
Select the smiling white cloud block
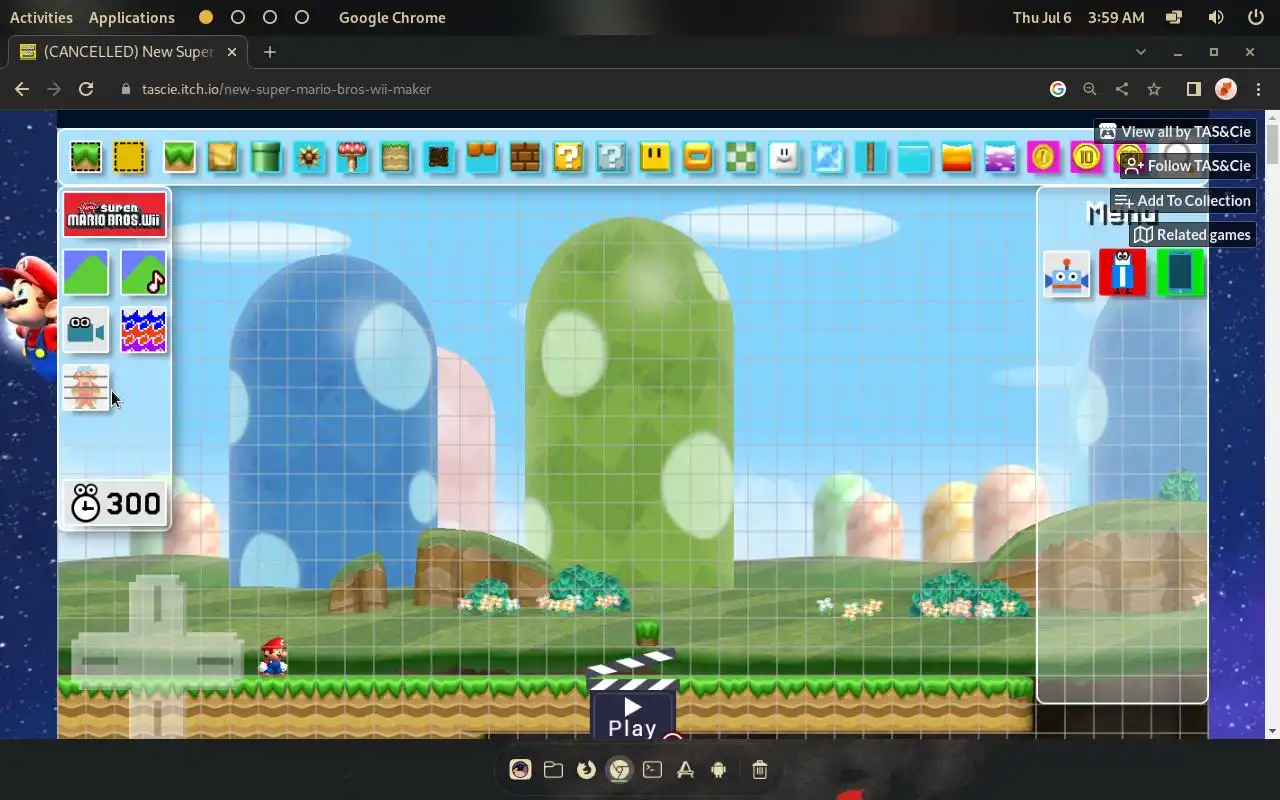click(x=784, y=157)
